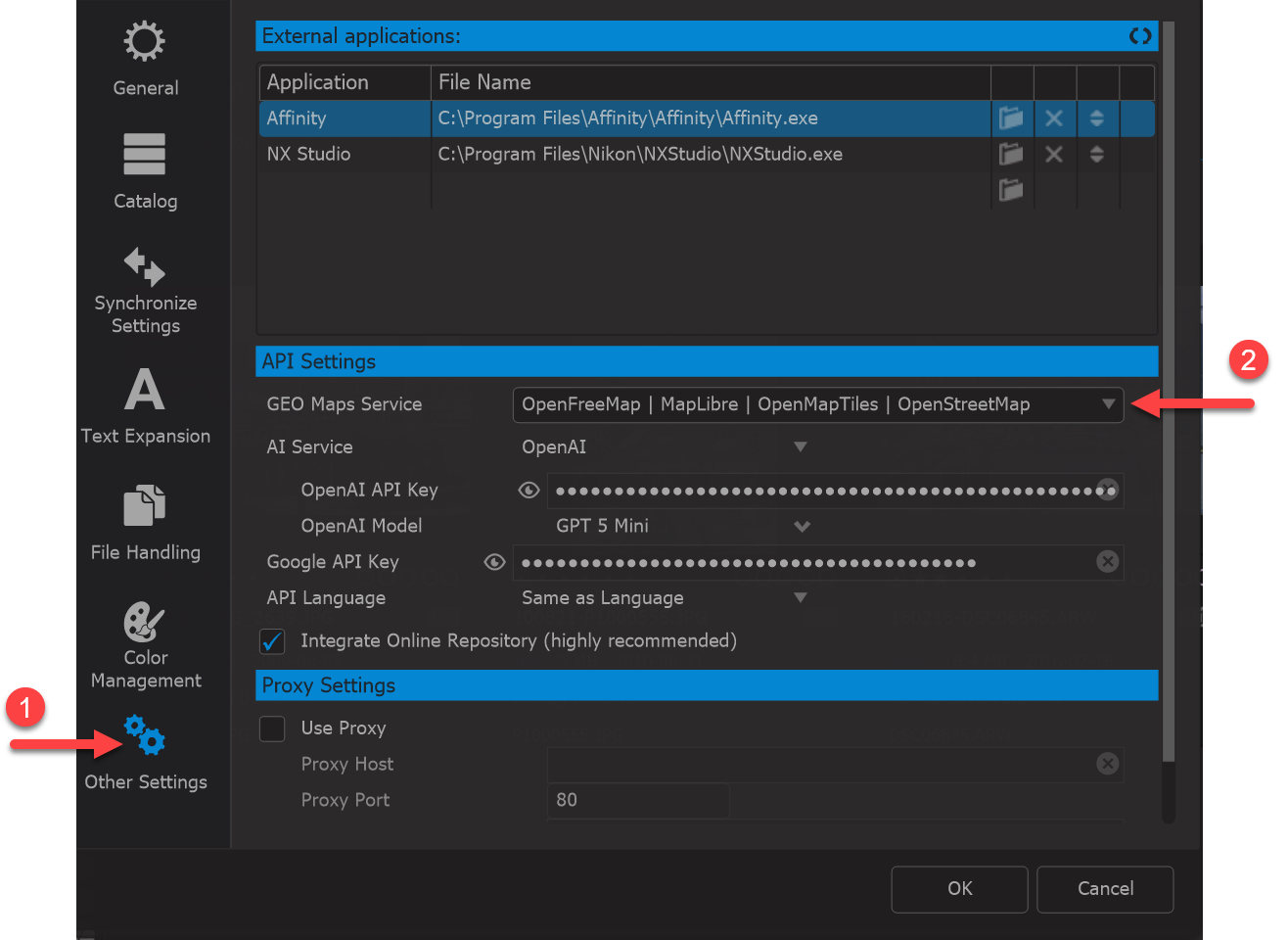Select the NXStudio.exe file path cell
This screenshot has height=940, width=1288.
(711, 154)
